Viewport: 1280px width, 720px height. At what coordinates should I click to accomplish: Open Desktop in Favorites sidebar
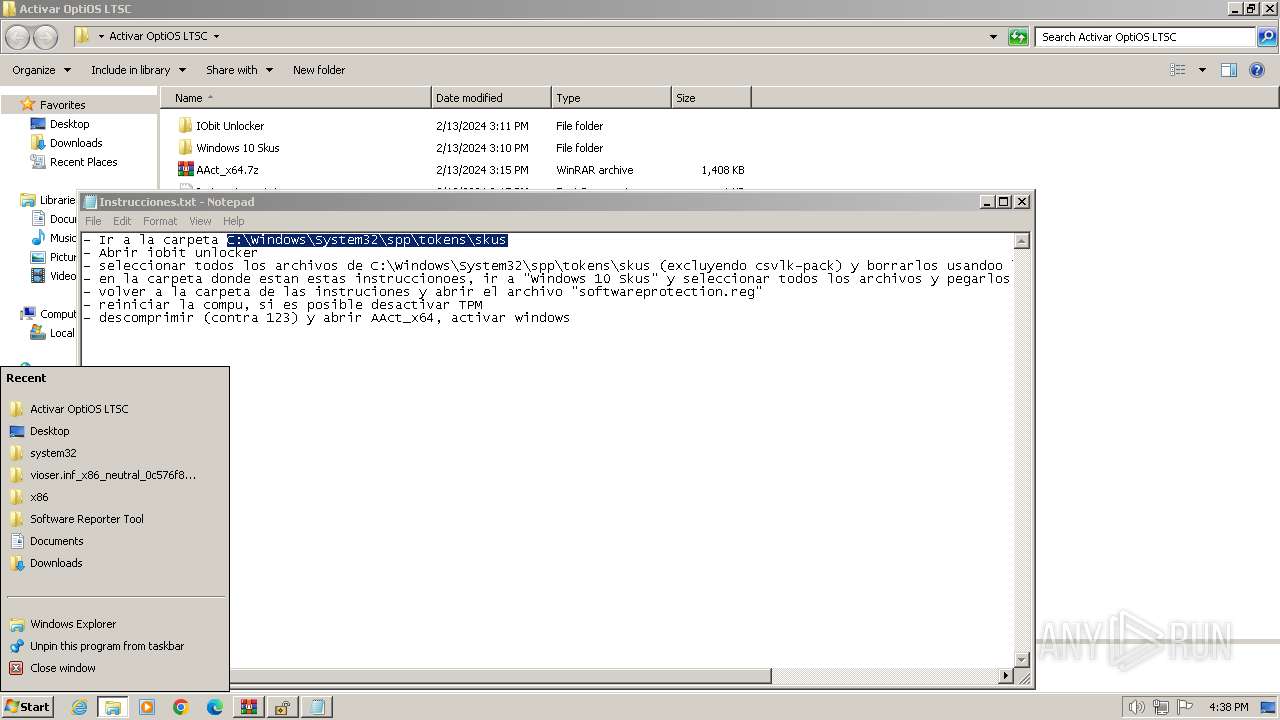pos(60,124)
